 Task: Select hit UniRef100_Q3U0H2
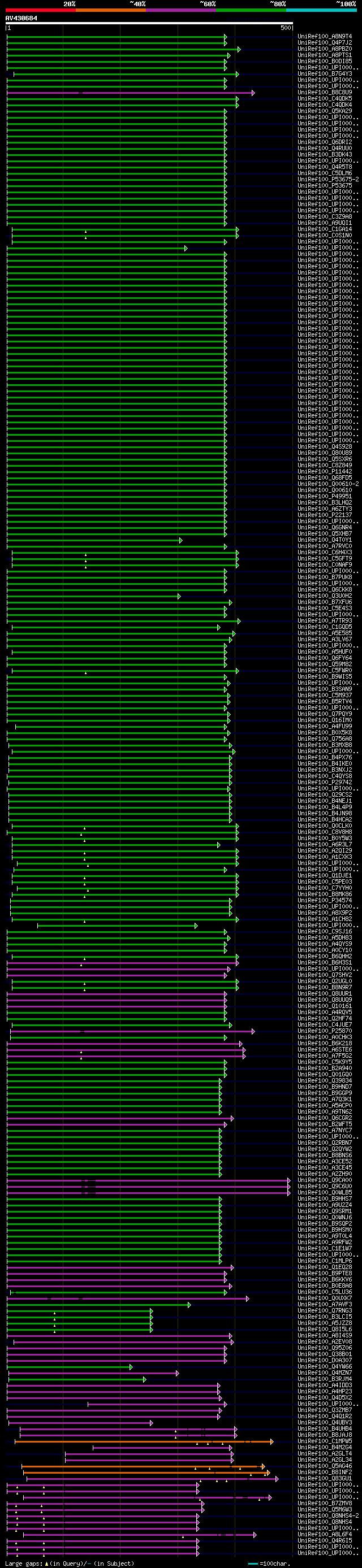325,596
